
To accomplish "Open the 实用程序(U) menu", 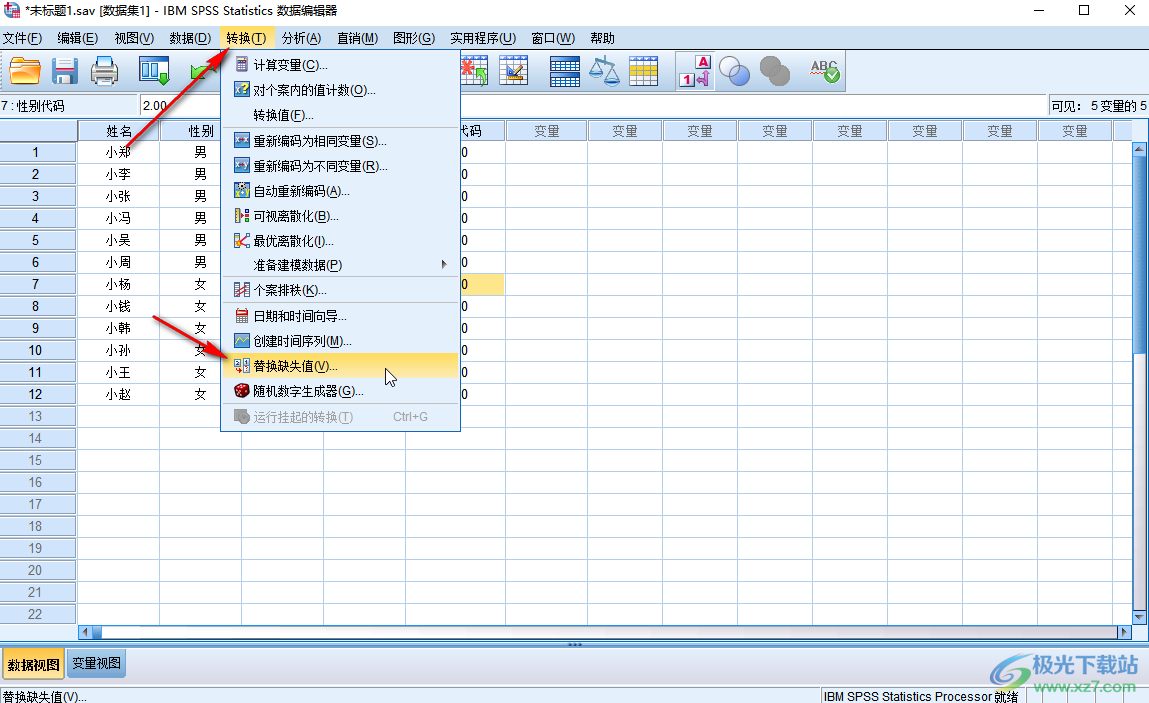I will 483,38.
